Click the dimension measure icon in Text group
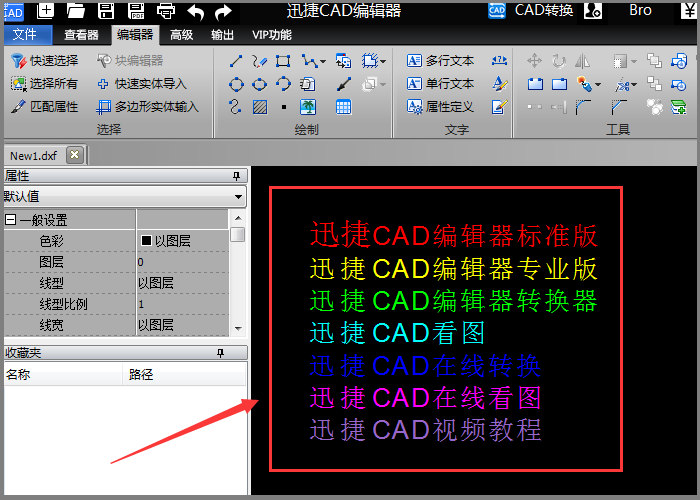Screen dimensions: 700x500 tap(499, 60)
